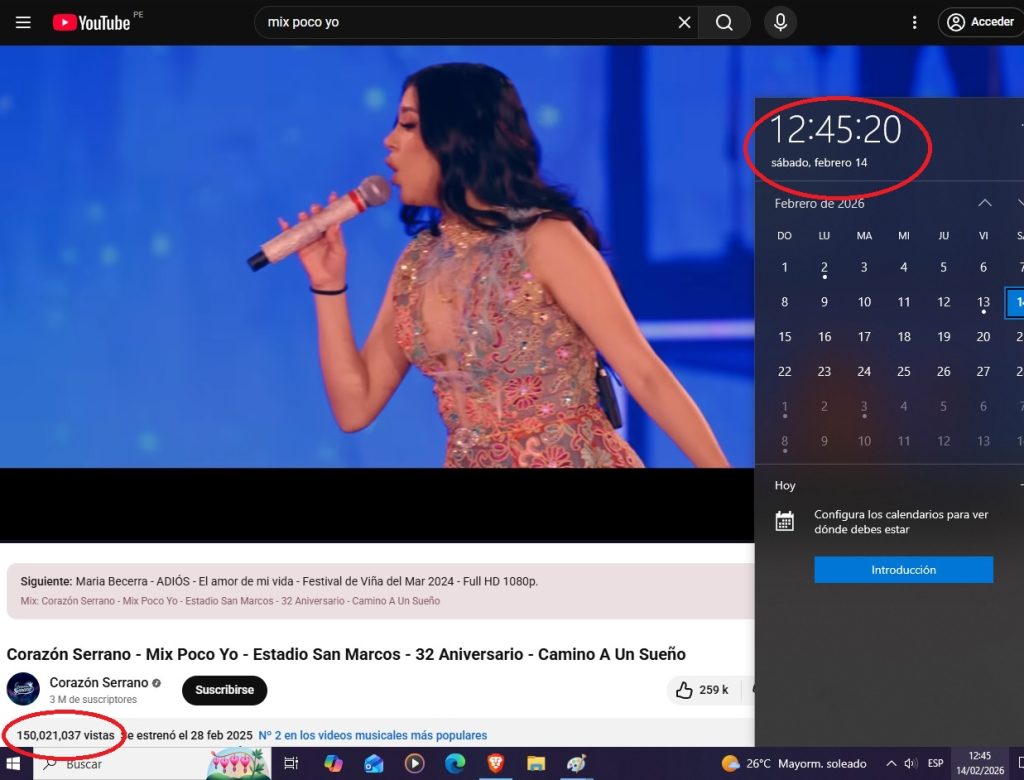Open the Corazón Serrano channel avatar

pyautogui.click(x=23, y=689)
